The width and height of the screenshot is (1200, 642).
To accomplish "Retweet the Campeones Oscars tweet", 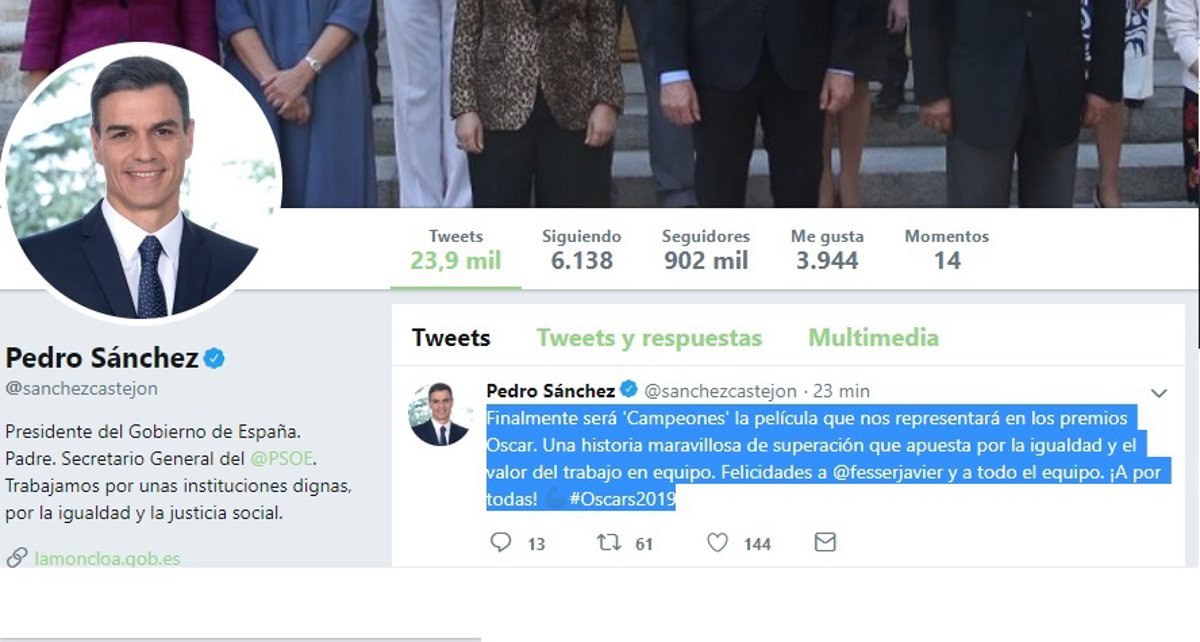I will tap(609, 543).
